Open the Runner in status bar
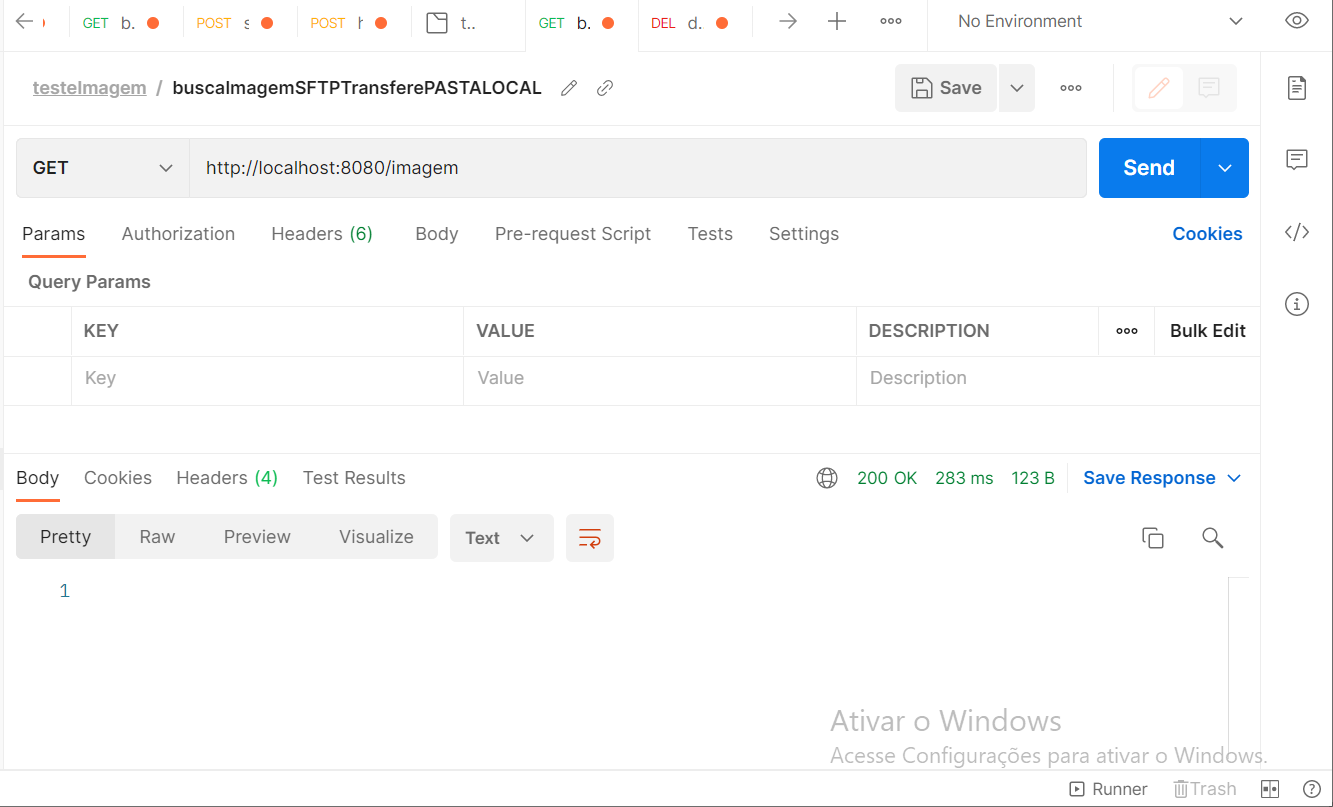The height and width of the screenshot is (807, 1333). tap(1109, 789)
